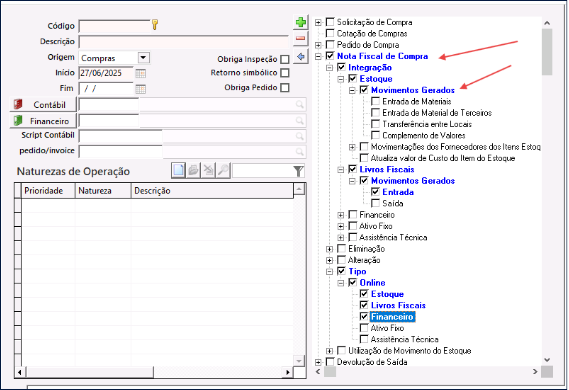Collapse Livros Fiscais tree node

click(341, 169)
